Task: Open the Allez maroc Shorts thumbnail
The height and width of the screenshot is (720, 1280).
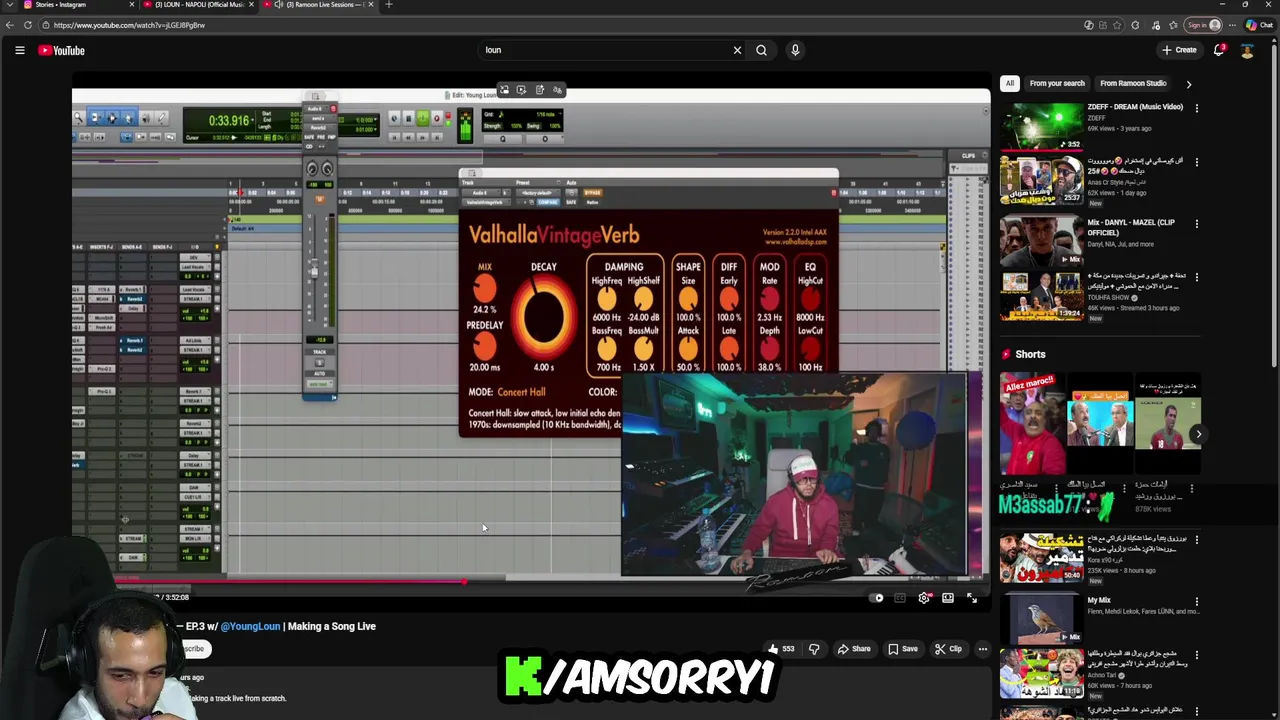Action: click(x=1032, y=422)
